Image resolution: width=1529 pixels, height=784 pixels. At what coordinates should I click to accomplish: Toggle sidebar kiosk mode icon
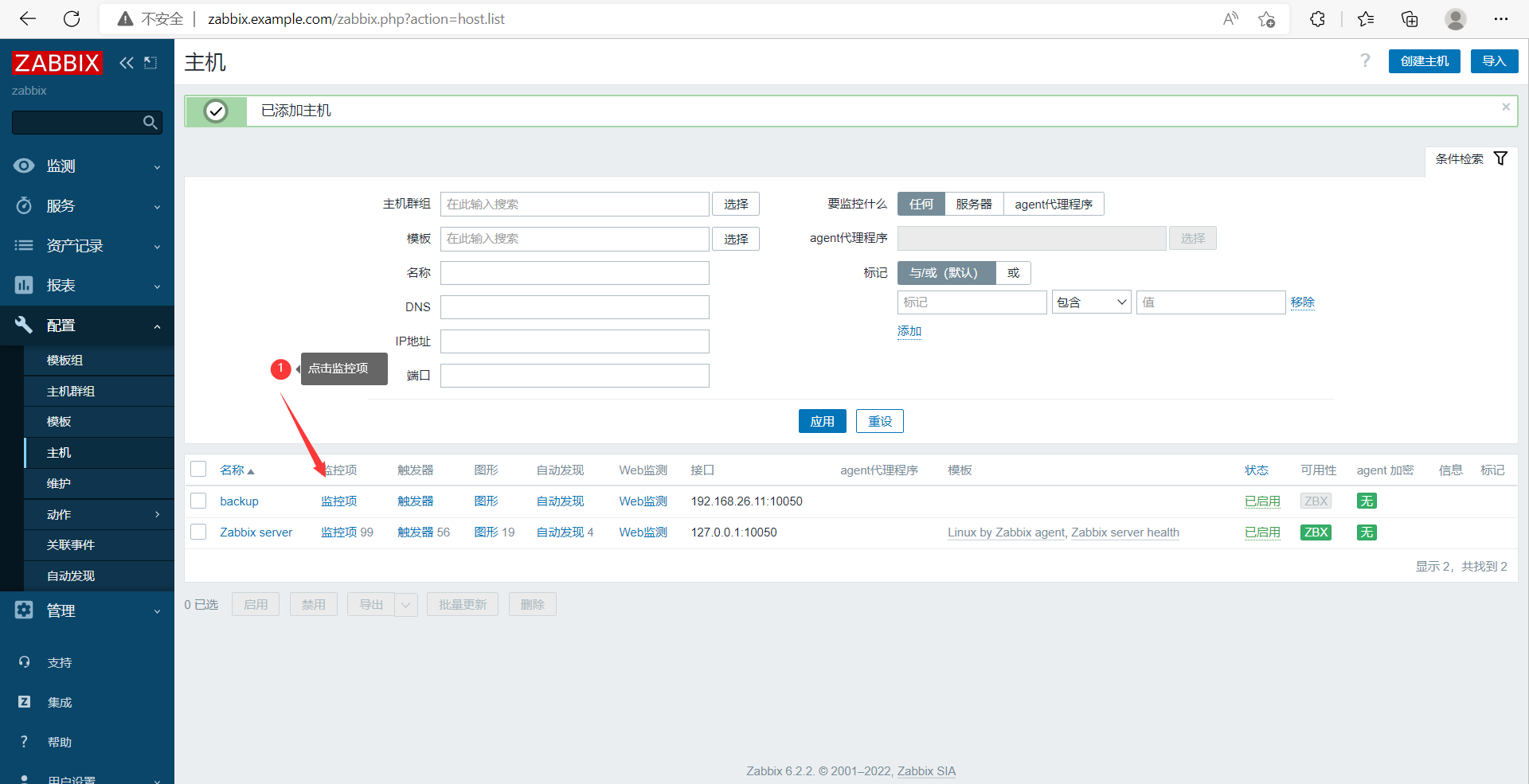click(151, 63)
